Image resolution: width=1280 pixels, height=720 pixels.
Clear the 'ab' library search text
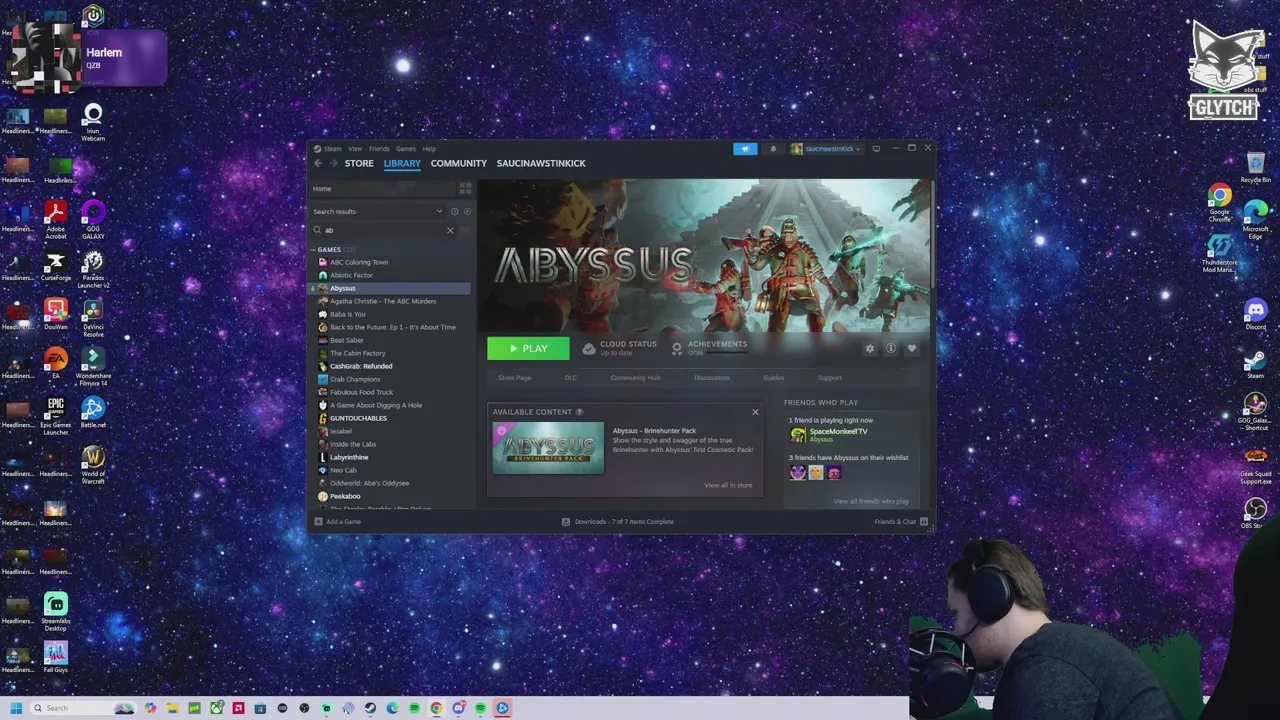[450, 230]
